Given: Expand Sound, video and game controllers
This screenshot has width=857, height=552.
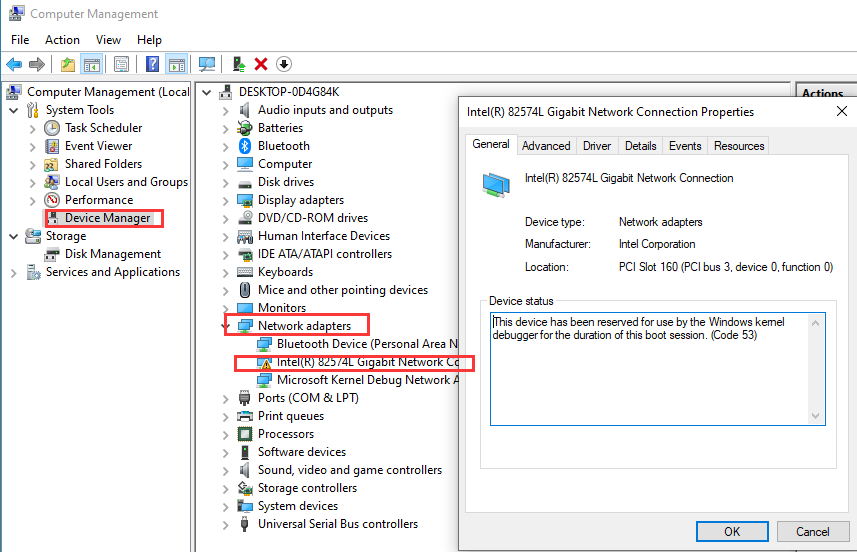Looking at the screenshot, I should (225, 471).
